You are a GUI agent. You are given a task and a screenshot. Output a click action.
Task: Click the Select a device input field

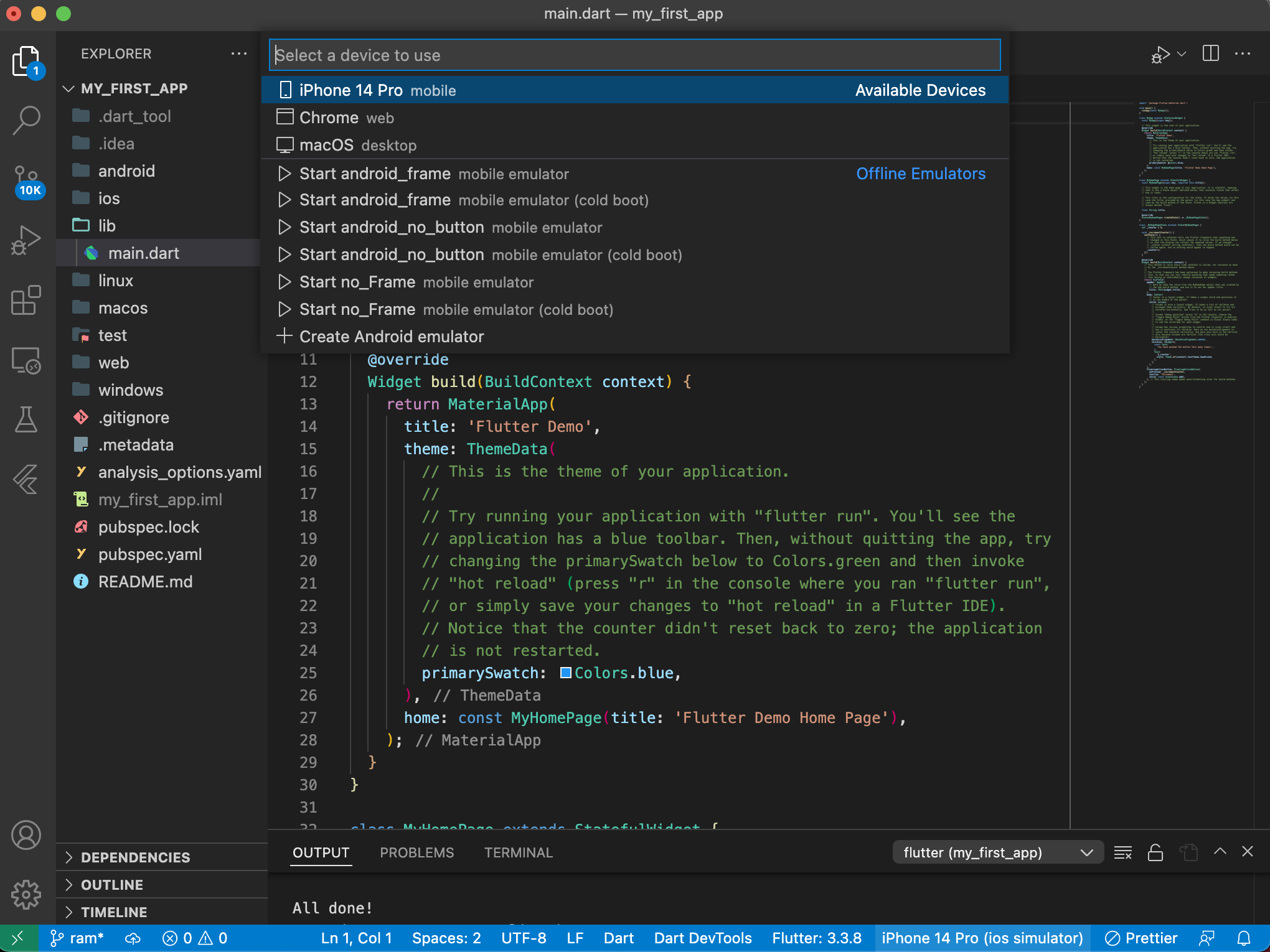click(x=634, y=55)
